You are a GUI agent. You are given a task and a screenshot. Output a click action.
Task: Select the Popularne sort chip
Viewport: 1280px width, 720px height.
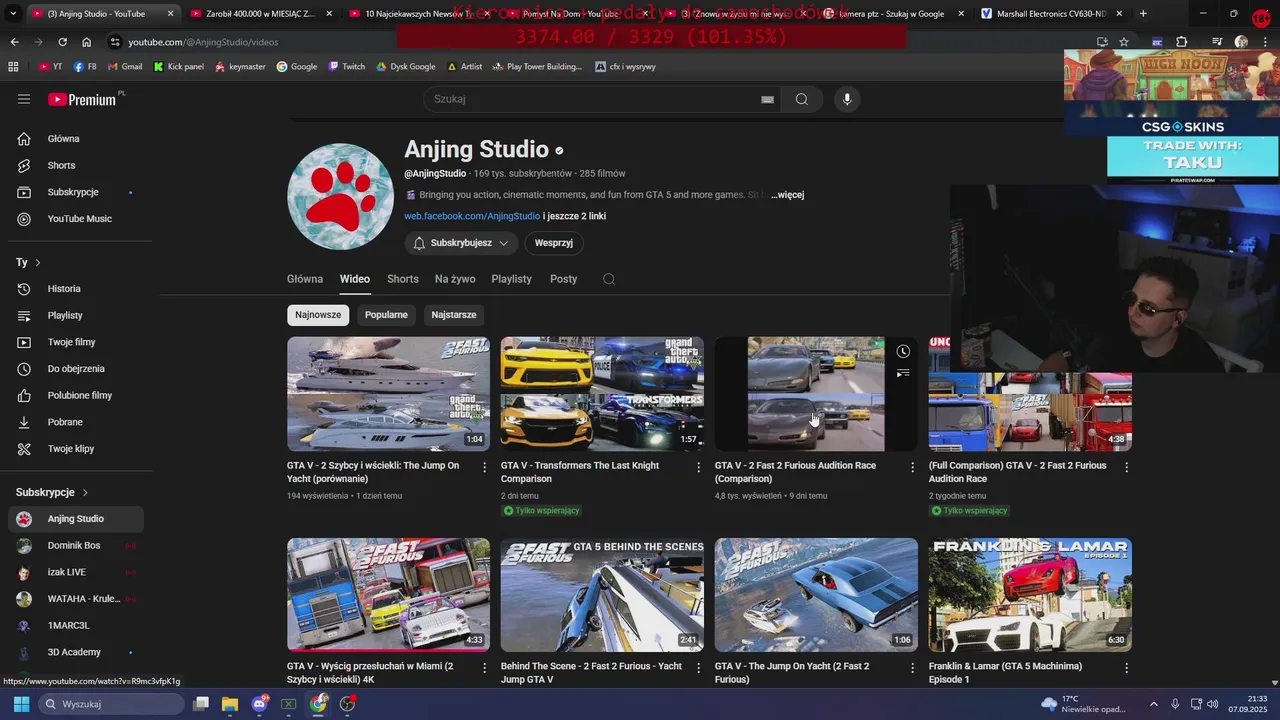[386, 315]
